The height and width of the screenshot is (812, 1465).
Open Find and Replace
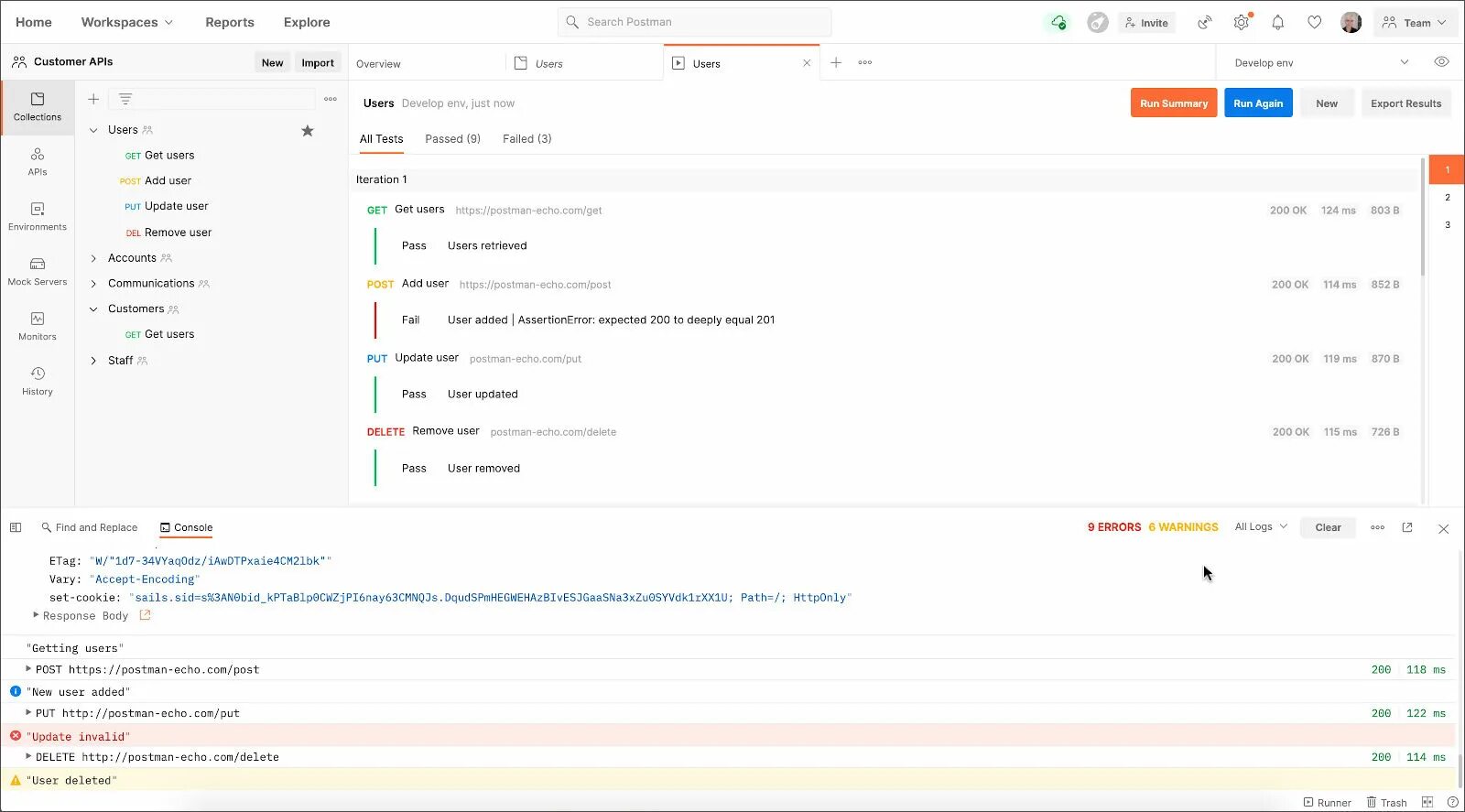[89, 528]
